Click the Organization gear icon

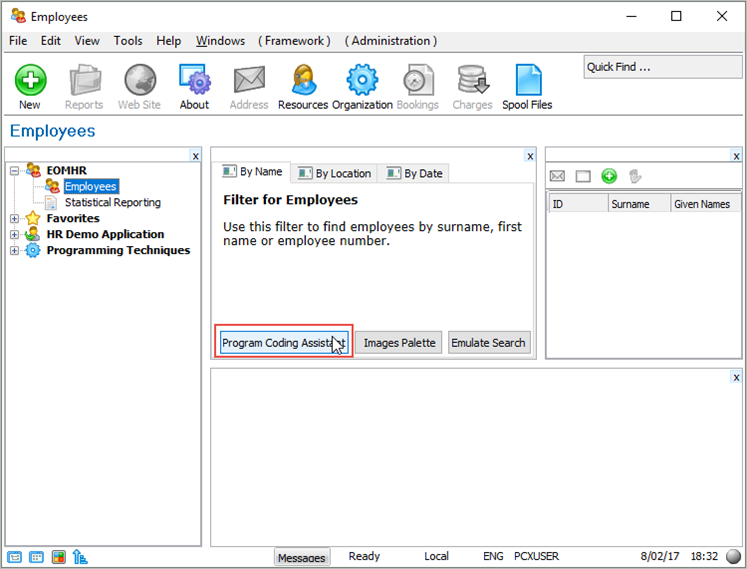point(362,86)
